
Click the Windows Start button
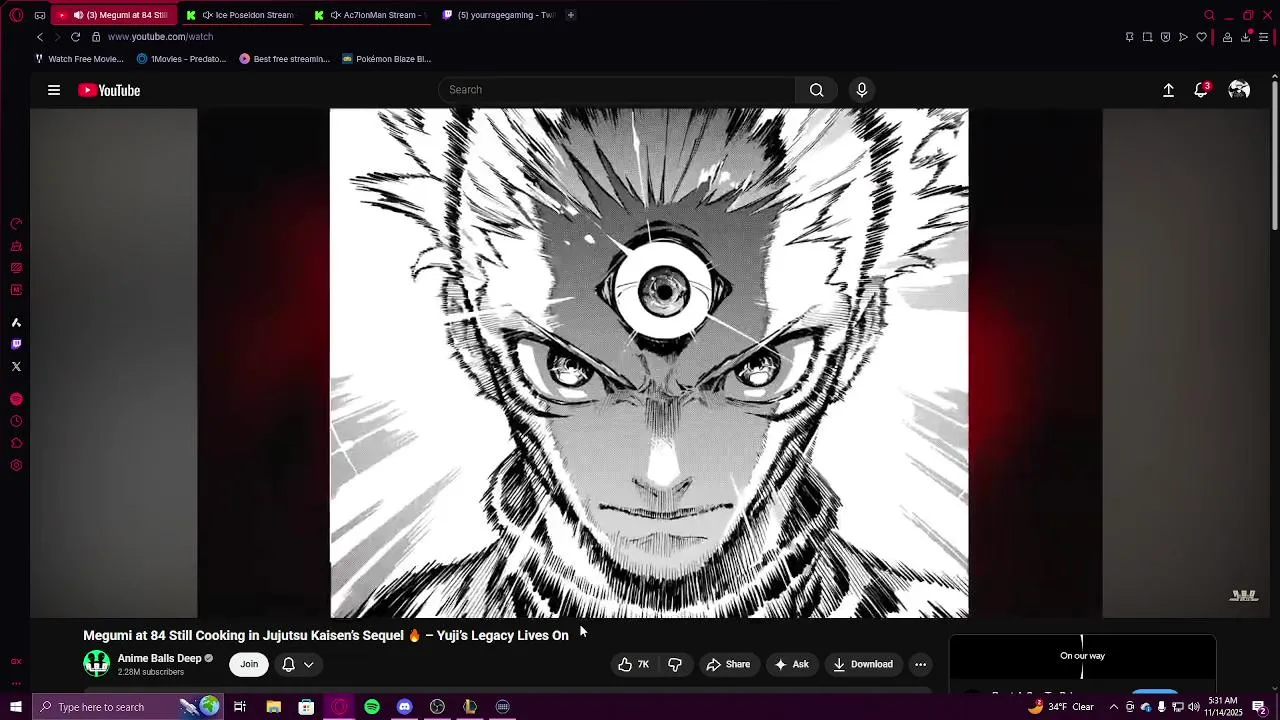[16, 707]
